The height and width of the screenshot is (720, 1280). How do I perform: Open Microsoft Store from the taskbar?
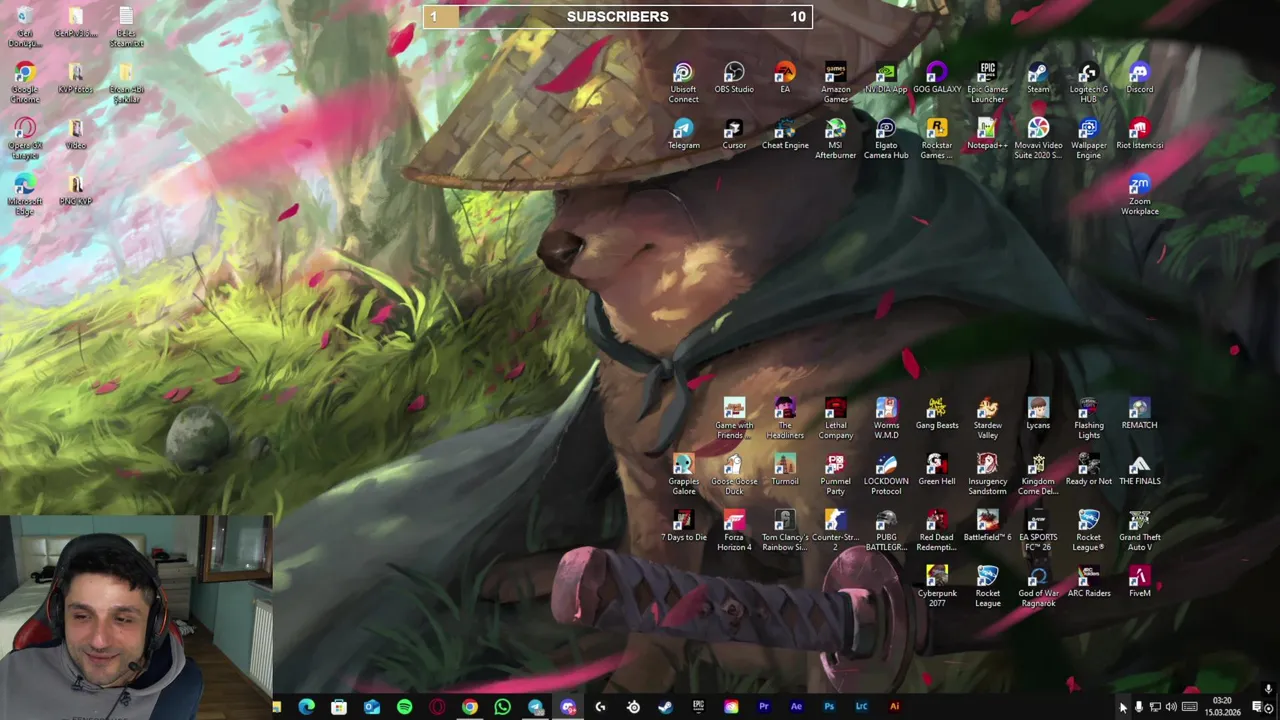pyautogui.click(x=339, y=707)
